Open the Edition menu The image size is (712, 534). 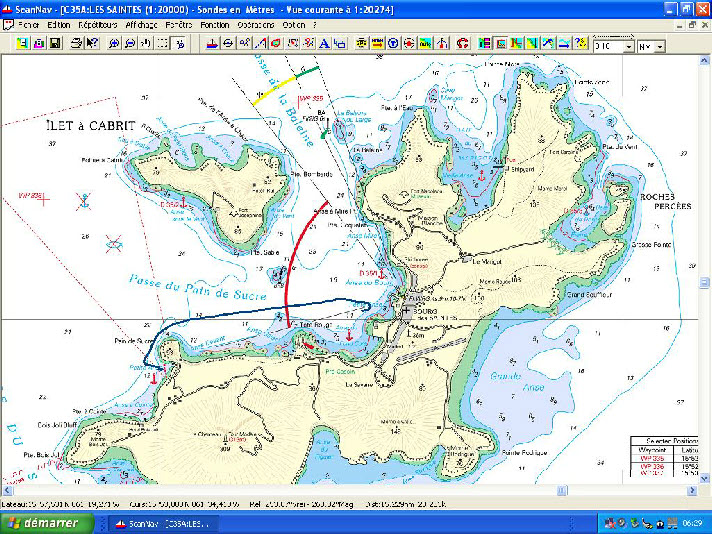pos(59,24)
